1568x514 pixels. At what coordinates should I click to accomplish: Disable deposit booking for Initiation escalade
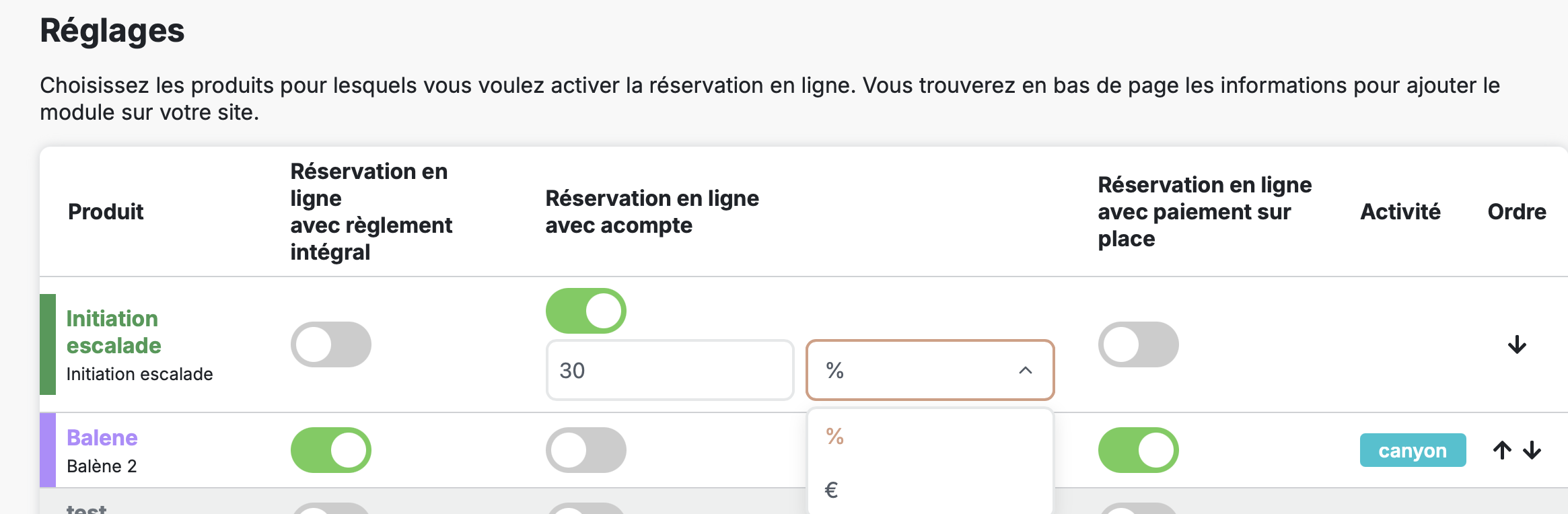pyautogui.click(x=585, y=310)
